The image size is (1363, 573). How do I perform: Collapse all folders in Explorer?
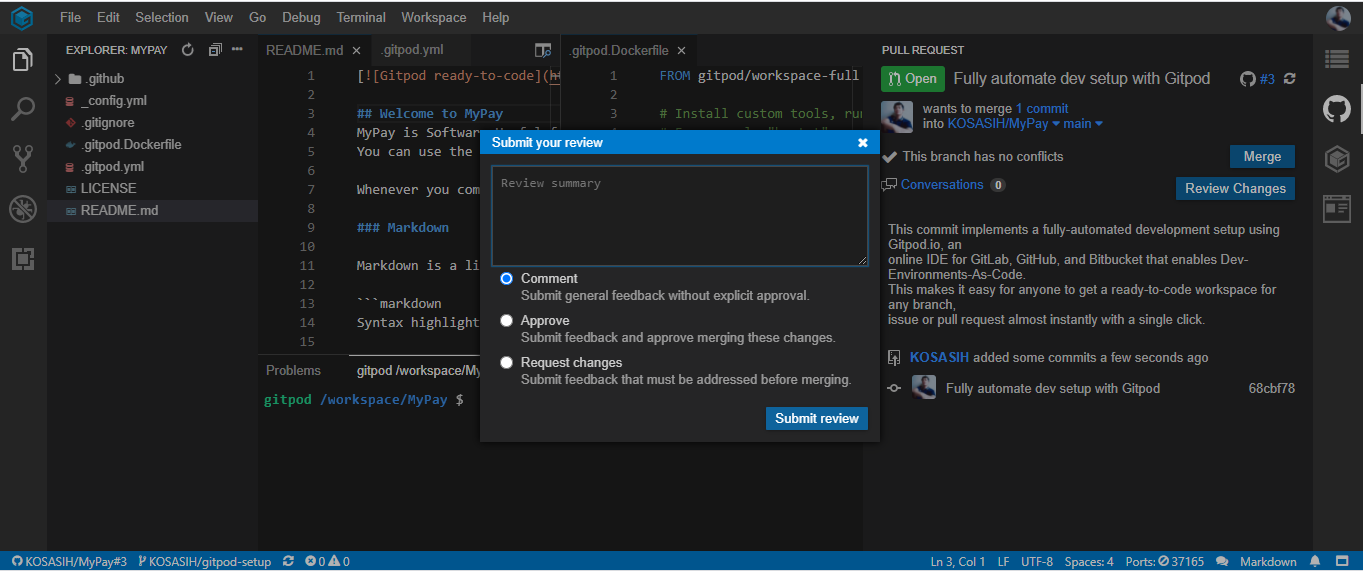tap(215, 49)
